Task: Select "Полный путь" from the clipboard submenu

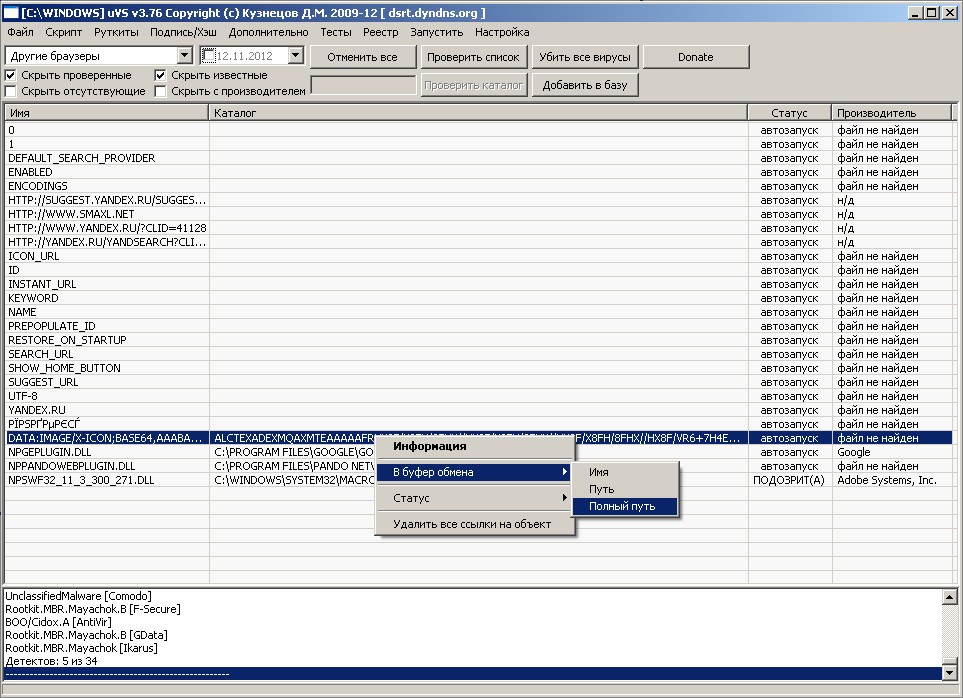Action: tap(622, 507)
